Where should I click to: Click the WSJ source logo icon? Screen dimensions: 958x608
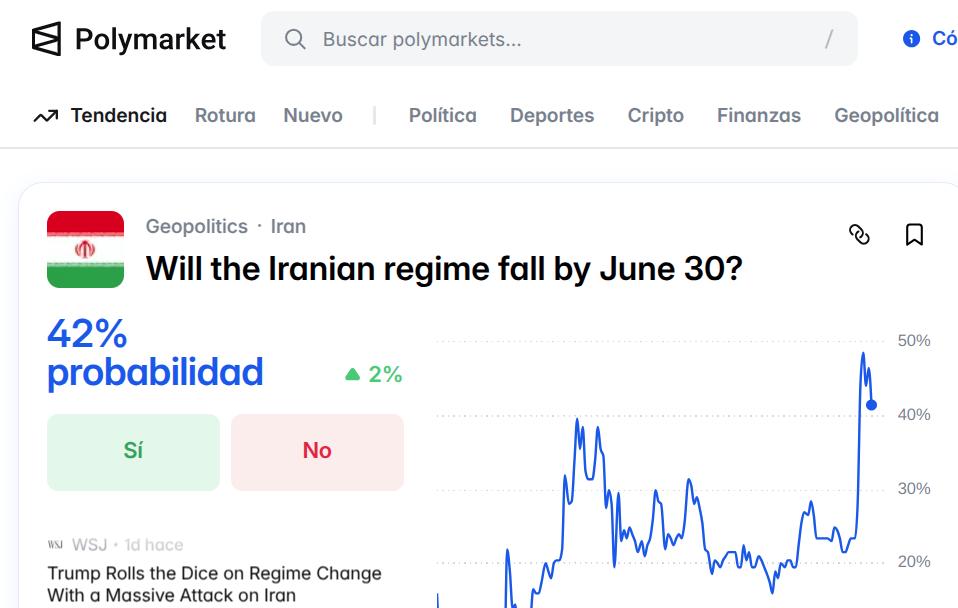[x=55, y=545]
